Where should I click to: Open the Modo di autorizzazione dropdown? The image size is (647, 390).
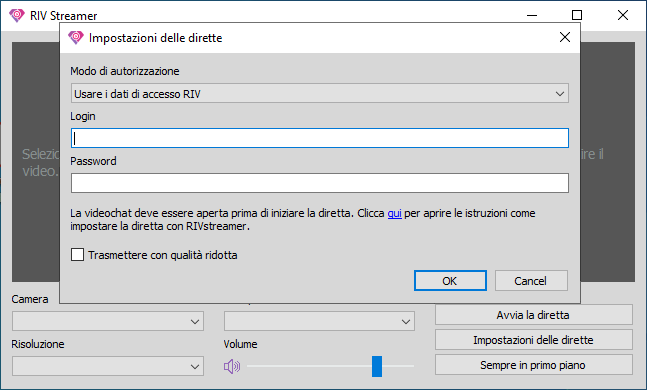pyautogui.click(x=320, y=94)
